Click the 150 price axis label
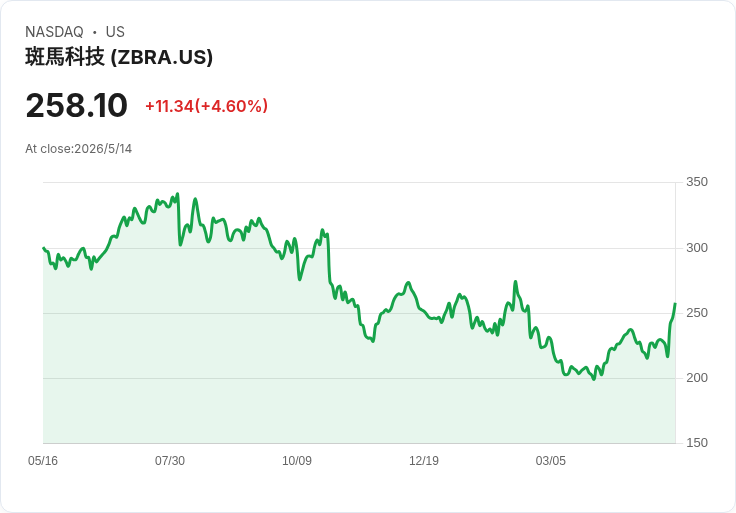Image resolution: width=736 pixels, height=513 pixels. pyautogui.click(x=697, y=443)
